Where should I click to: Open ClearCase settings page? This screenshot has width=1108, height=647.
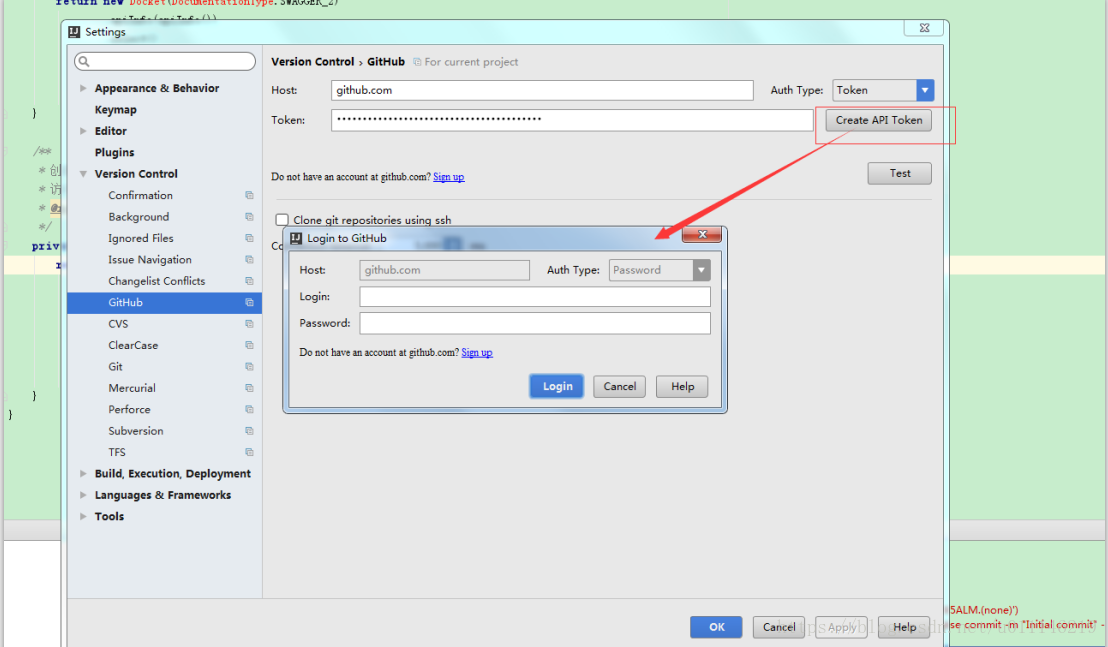(x=133, y=345)
